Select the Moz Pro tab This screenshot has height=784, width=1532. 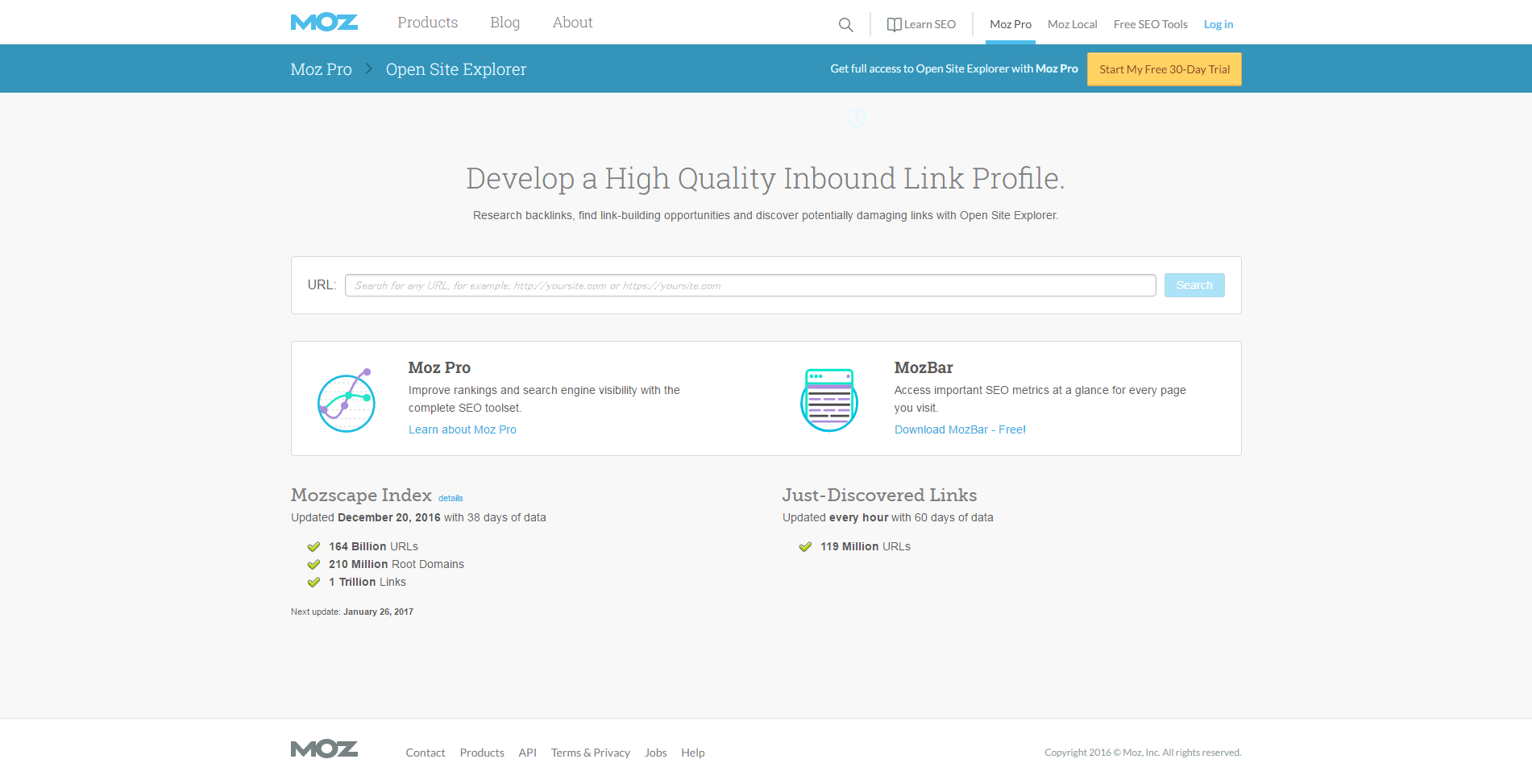point(1011,25)
